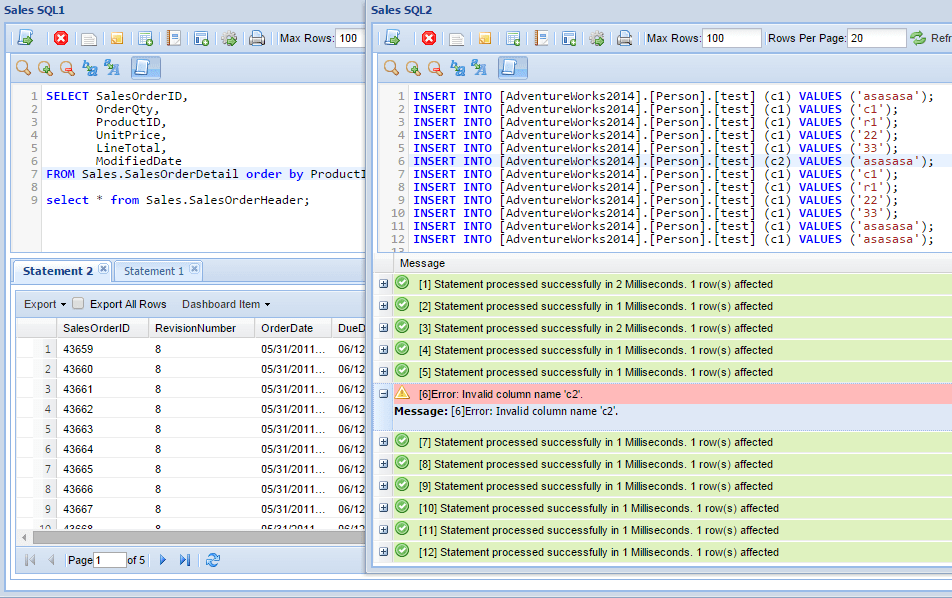Click the change case icon in Sales SQL2
The image size is (952, 598).
tap(479, 68)
